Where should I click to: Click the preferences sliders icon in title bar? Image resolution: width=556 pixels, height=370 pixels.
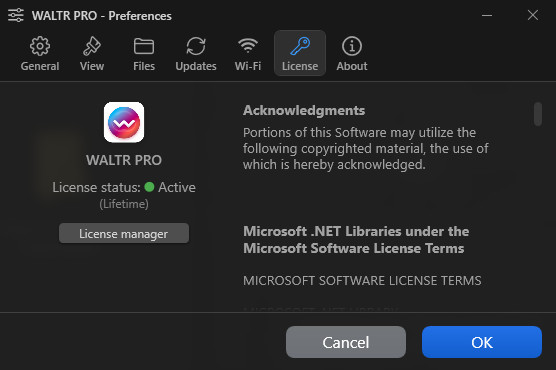pos(16,15)
